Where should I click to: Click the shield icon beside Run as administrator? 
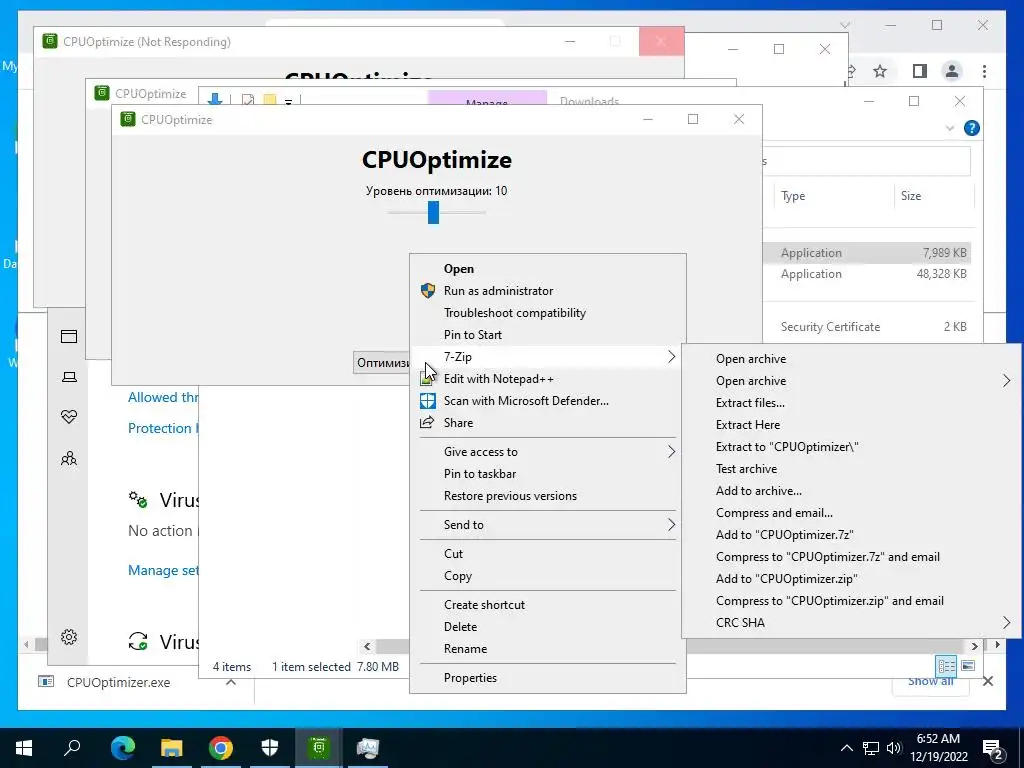(428, 291)
